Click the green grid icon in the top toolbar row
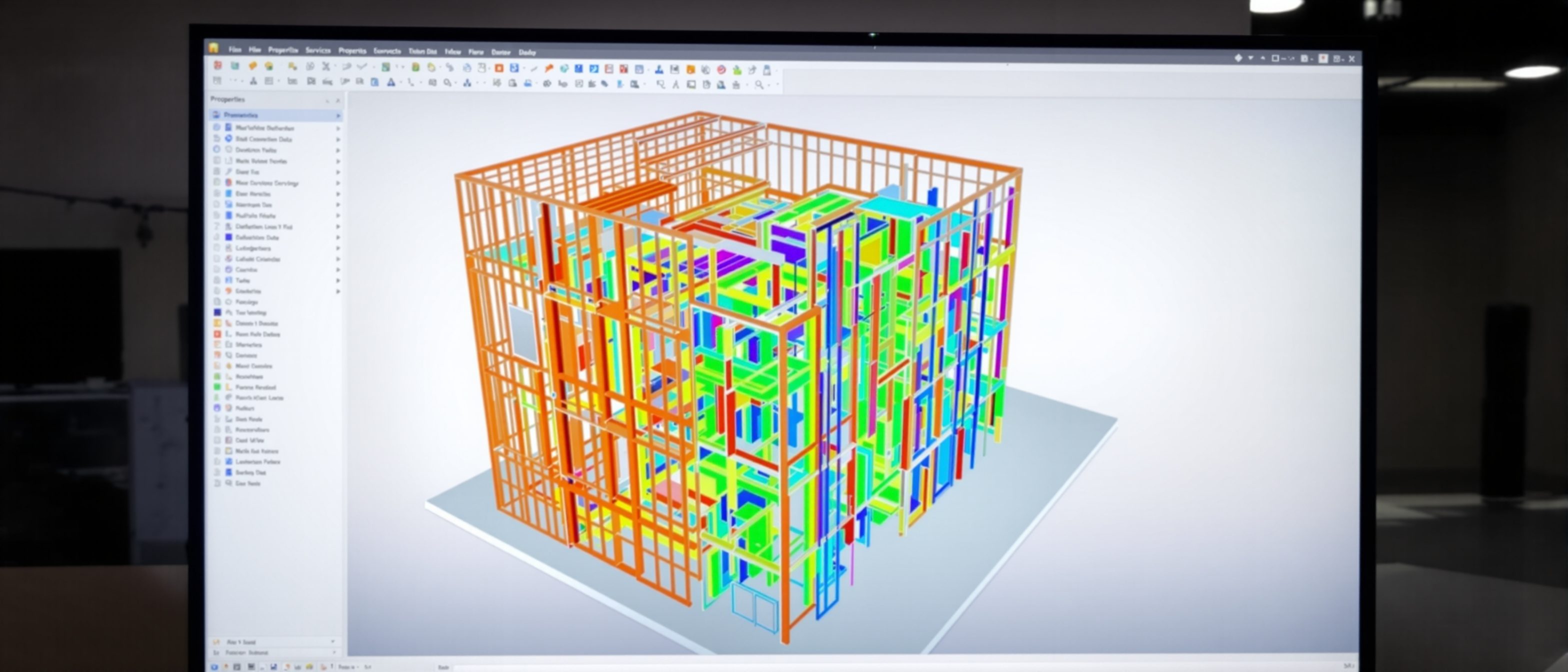 pos(386,67)
